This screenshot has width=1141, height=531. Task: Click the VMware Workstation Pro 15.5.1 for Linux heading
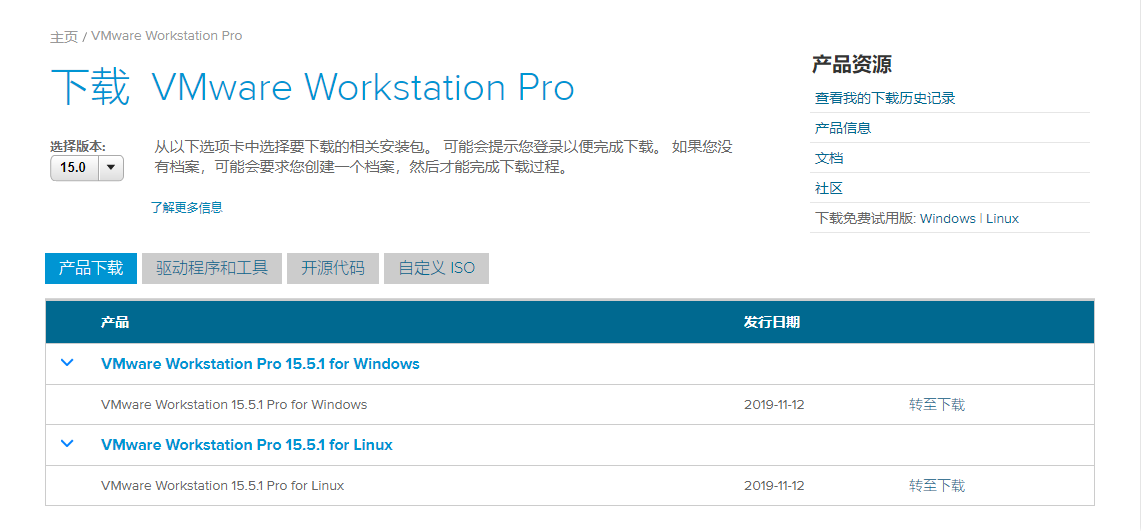tap(247, 444)
